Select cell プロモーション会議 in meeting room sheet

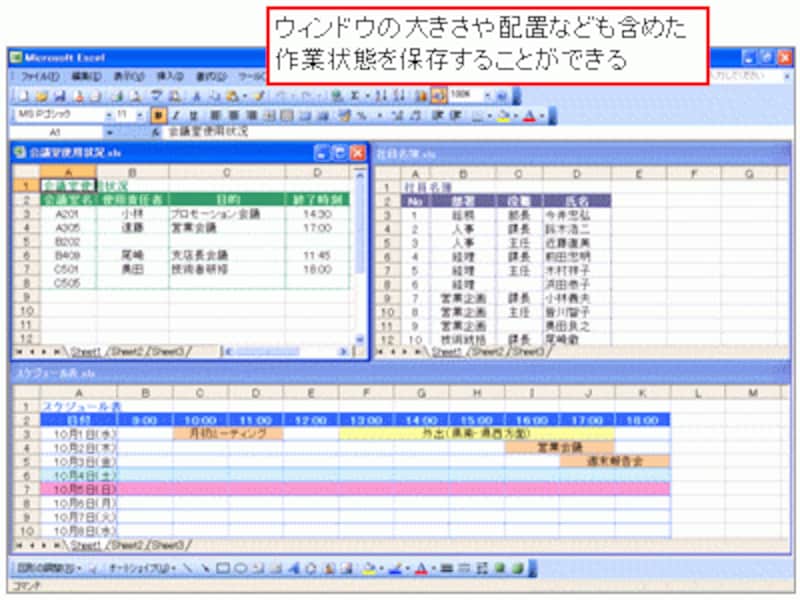click(x=226, y=214)
